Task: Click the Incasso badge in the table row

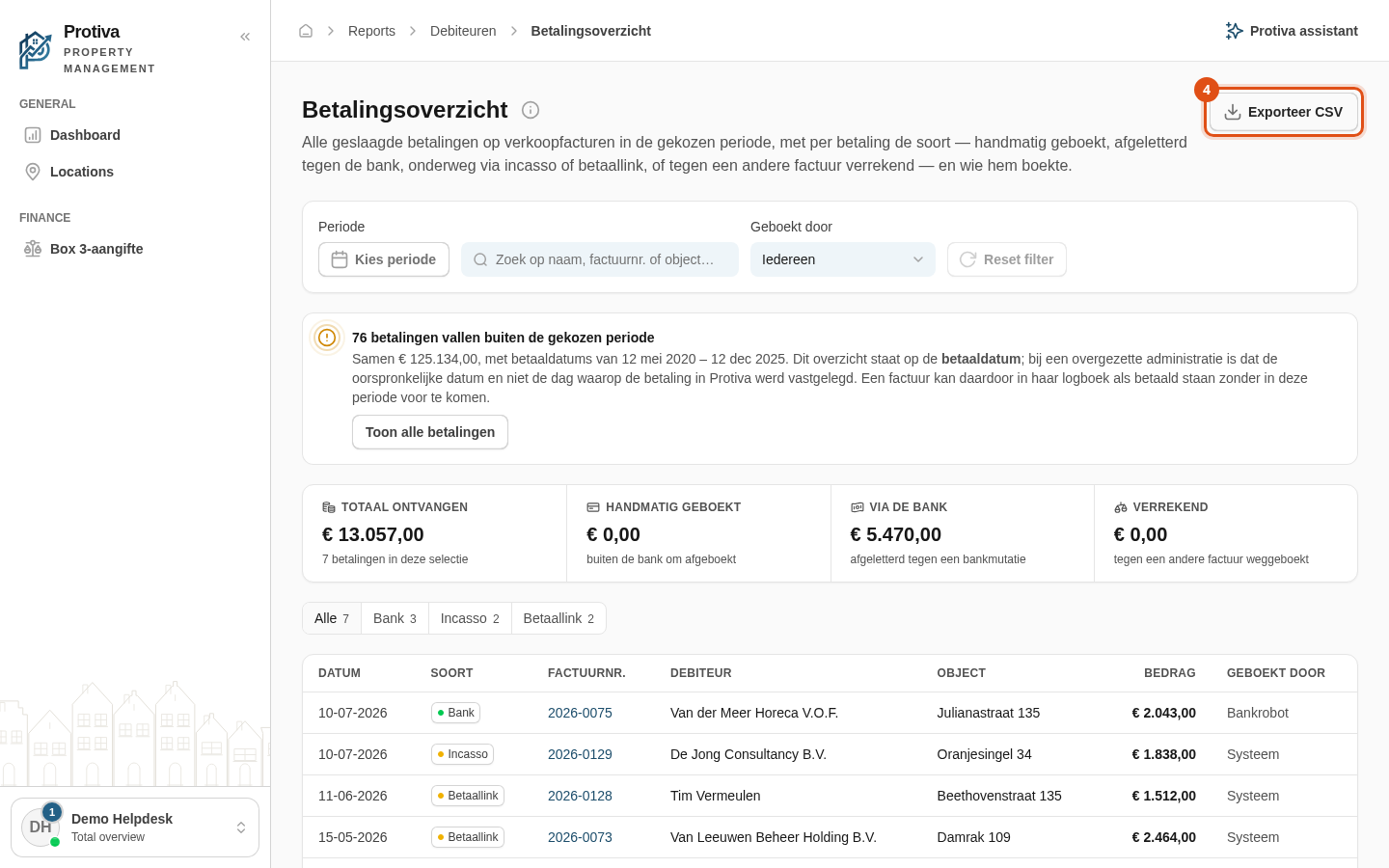Action: (462, 754)
